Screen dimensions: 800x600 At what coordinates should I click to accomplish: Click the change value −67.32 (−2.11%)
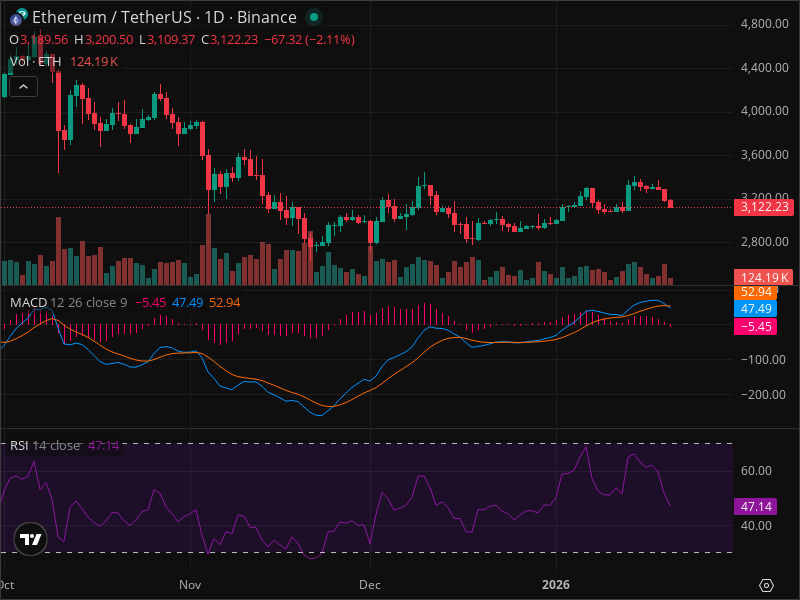pos(309,40)
